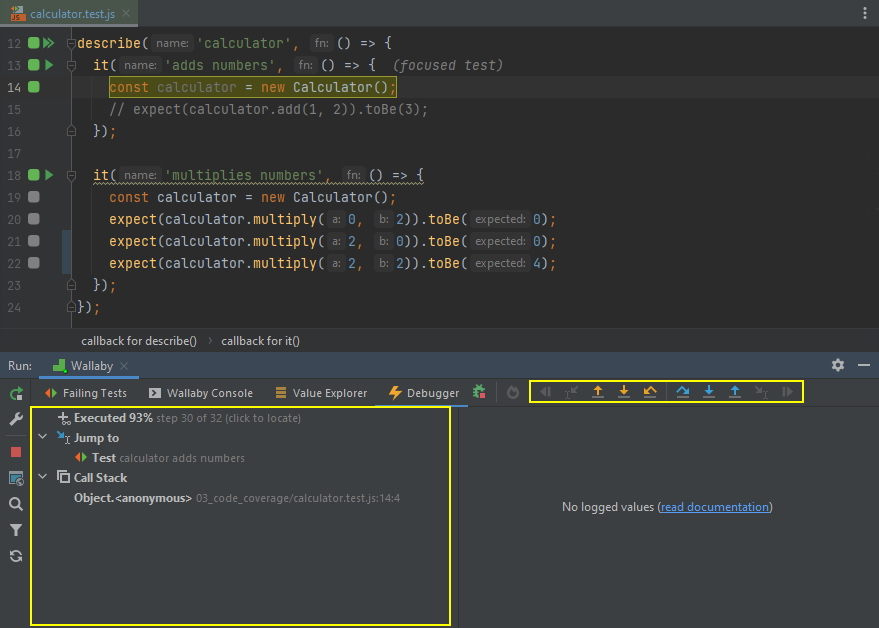Click the green coverage indicator on line 14

[34, 87]
